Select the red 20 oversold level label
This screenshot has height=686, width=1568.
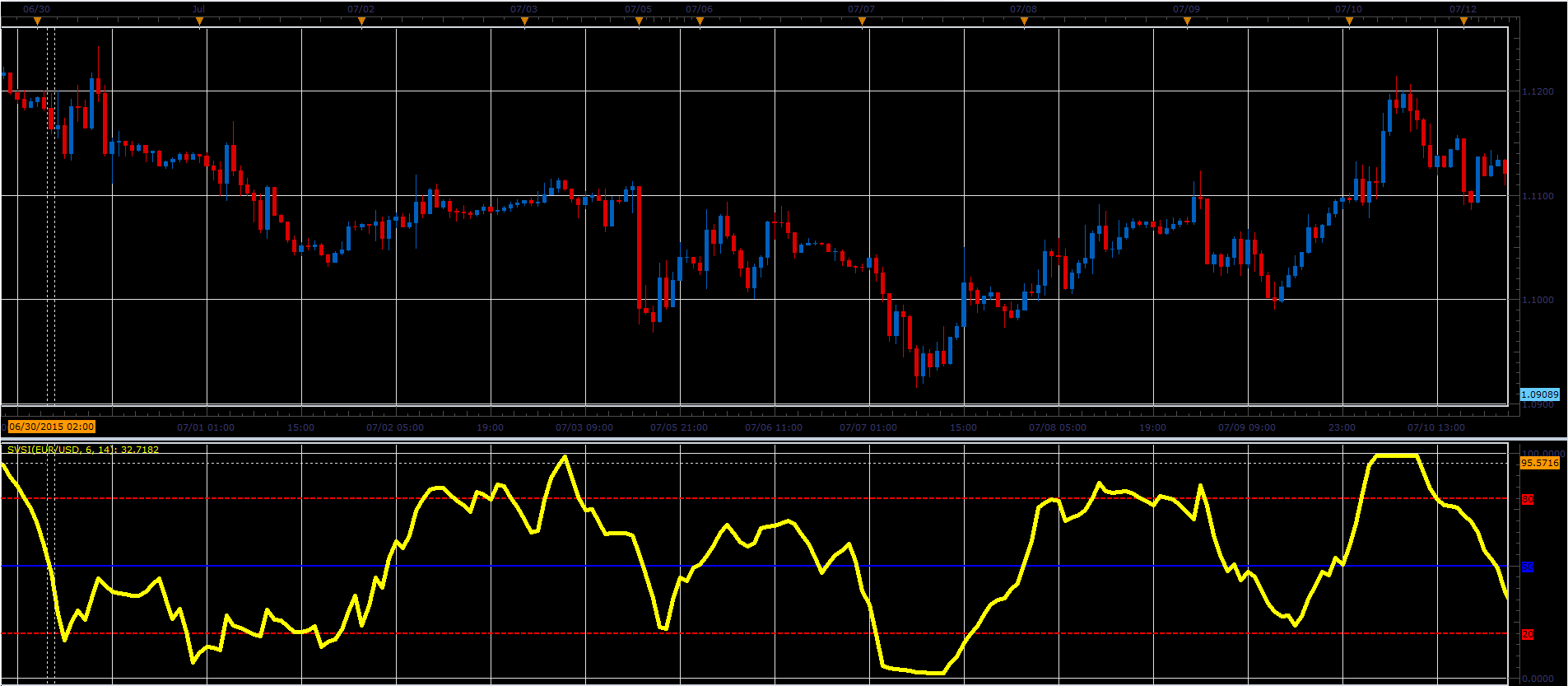pos(1528,634)
